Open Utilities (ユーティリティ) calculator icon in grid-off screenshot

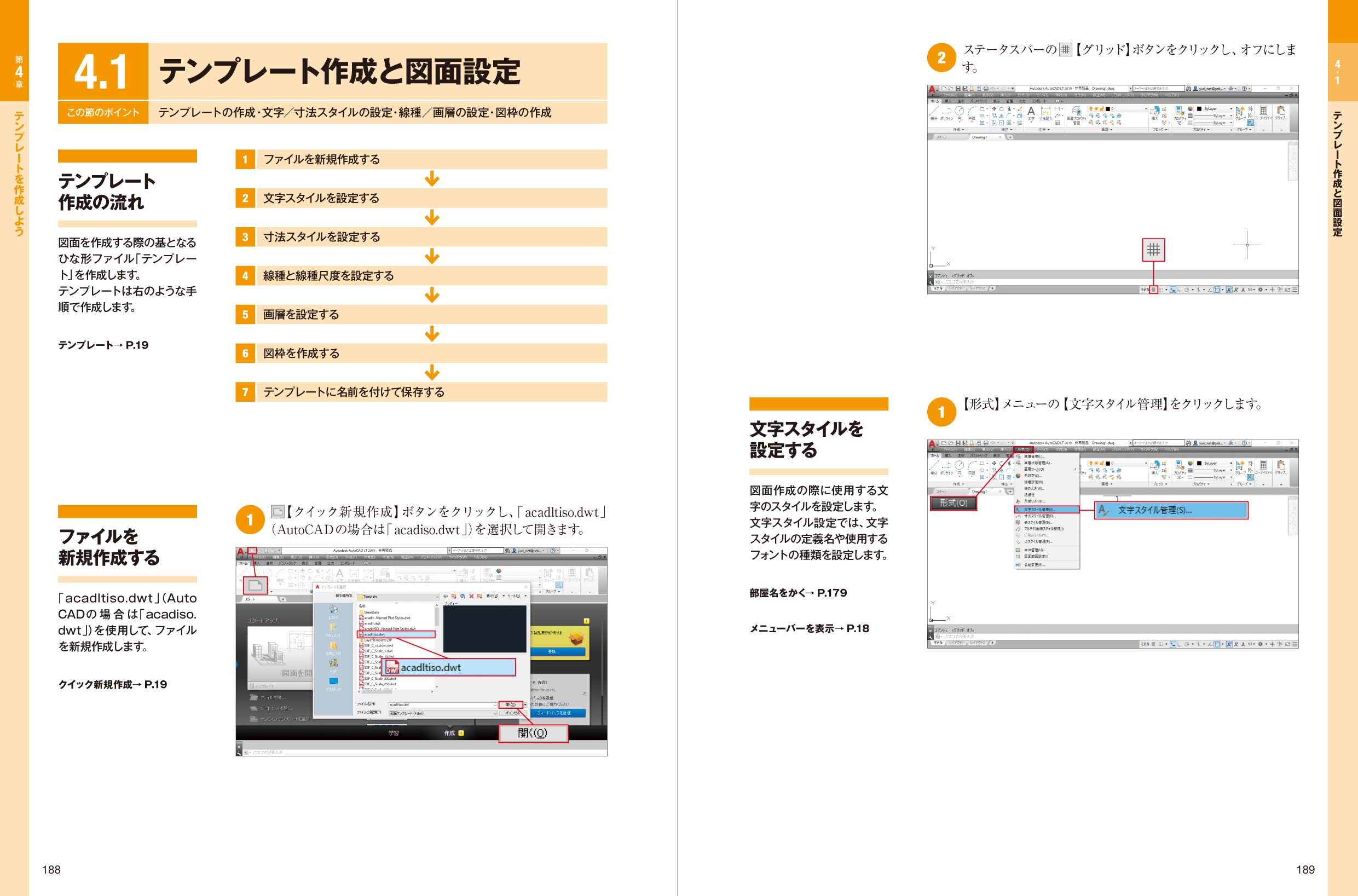click(1264, 112)
